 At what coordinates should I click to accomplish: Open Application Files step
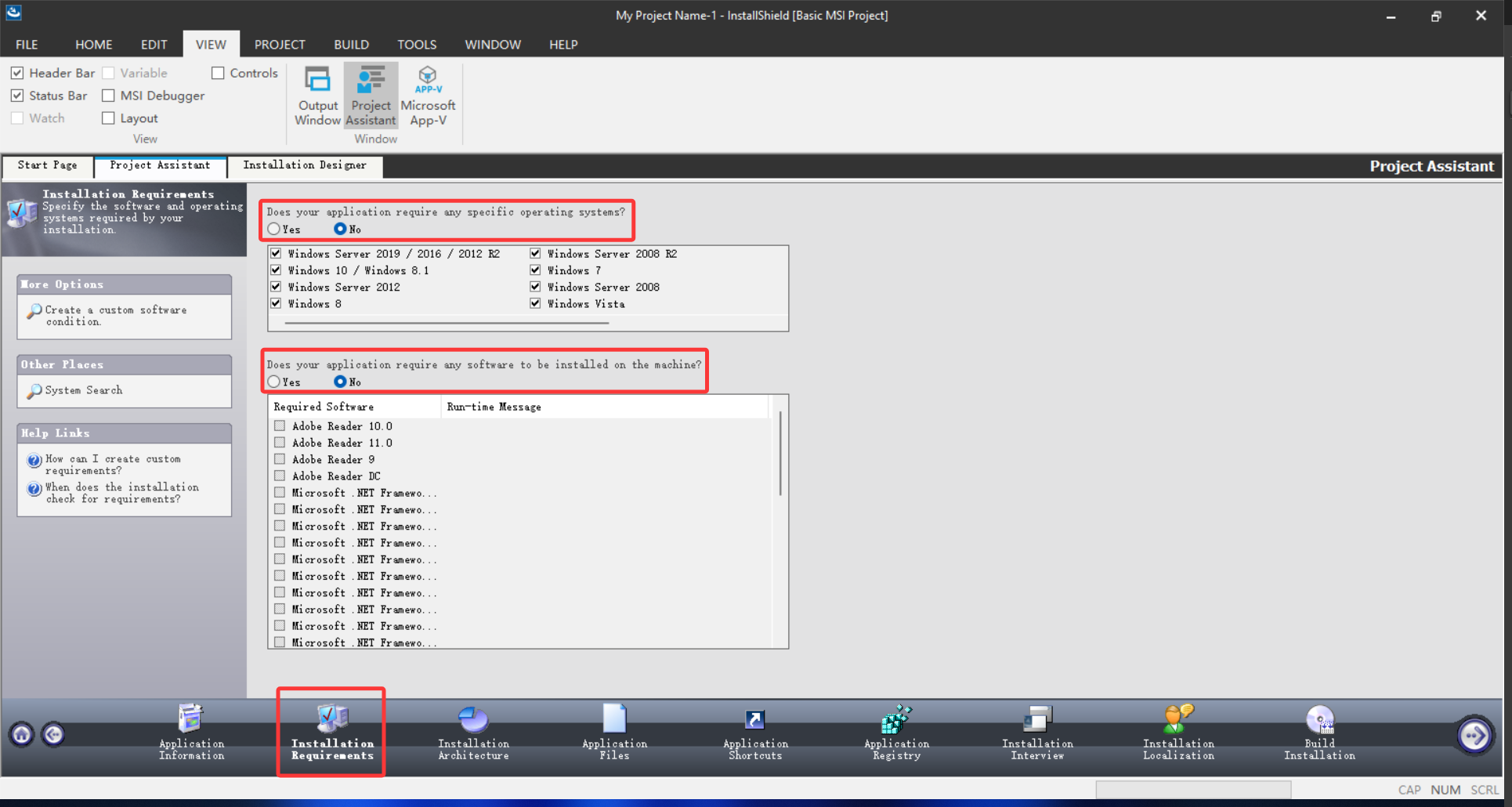pyautogui.click(x=614, y=733)
